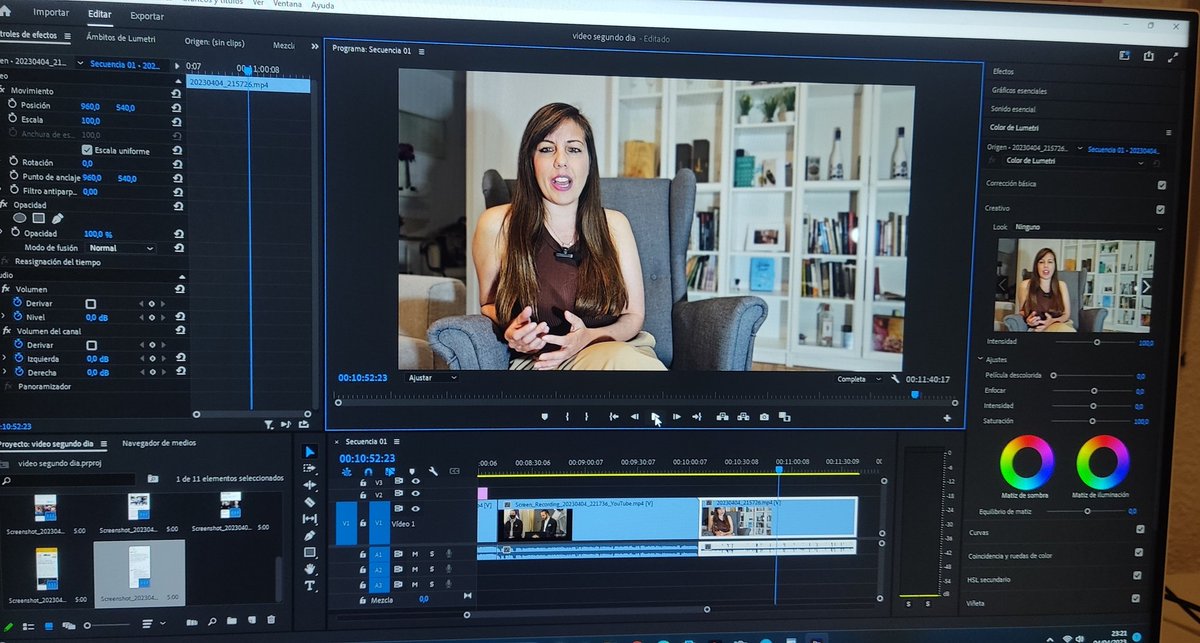Open Navegador de medios tab
Viewport: 1200px width, 643px height.
(159, 442)
